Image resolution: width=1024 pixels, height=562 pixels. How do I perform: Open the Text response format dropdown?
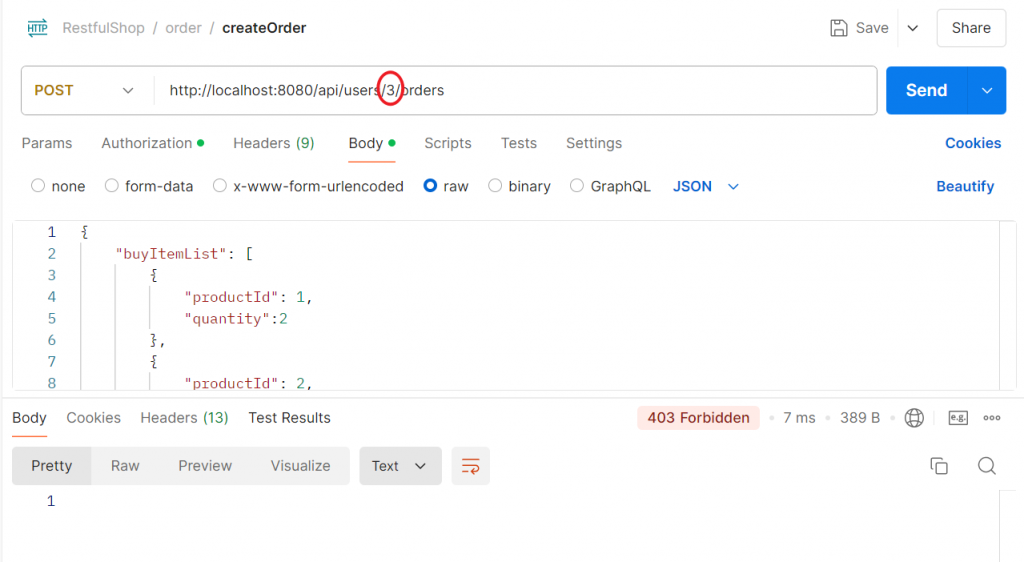click(400, 466)
